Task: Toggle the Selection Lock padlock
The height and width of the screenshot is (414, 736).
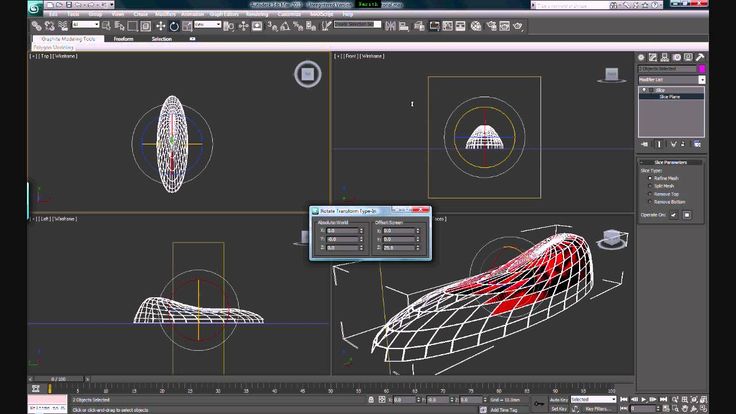Action: (371, 400)
